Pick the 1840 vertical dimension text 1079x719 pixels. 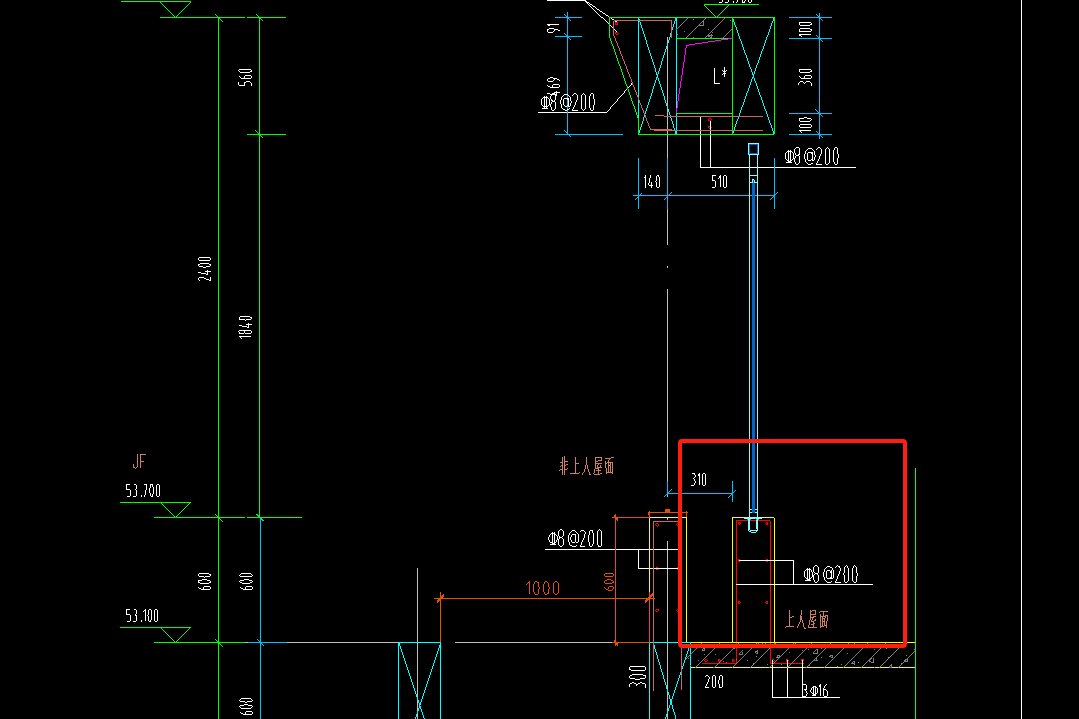(x=246, y=327)
